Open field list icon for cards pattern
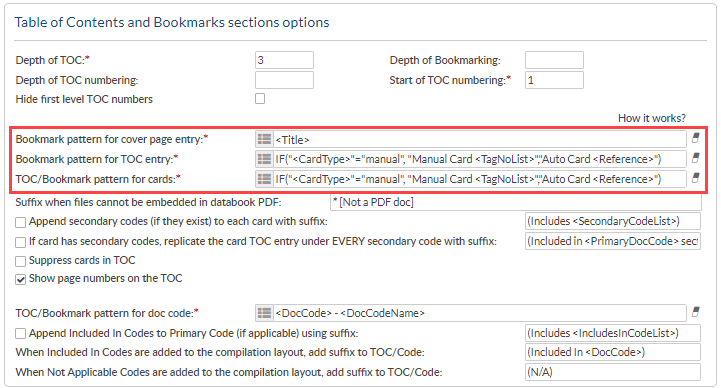721x388 pixels. coord(264,179)
